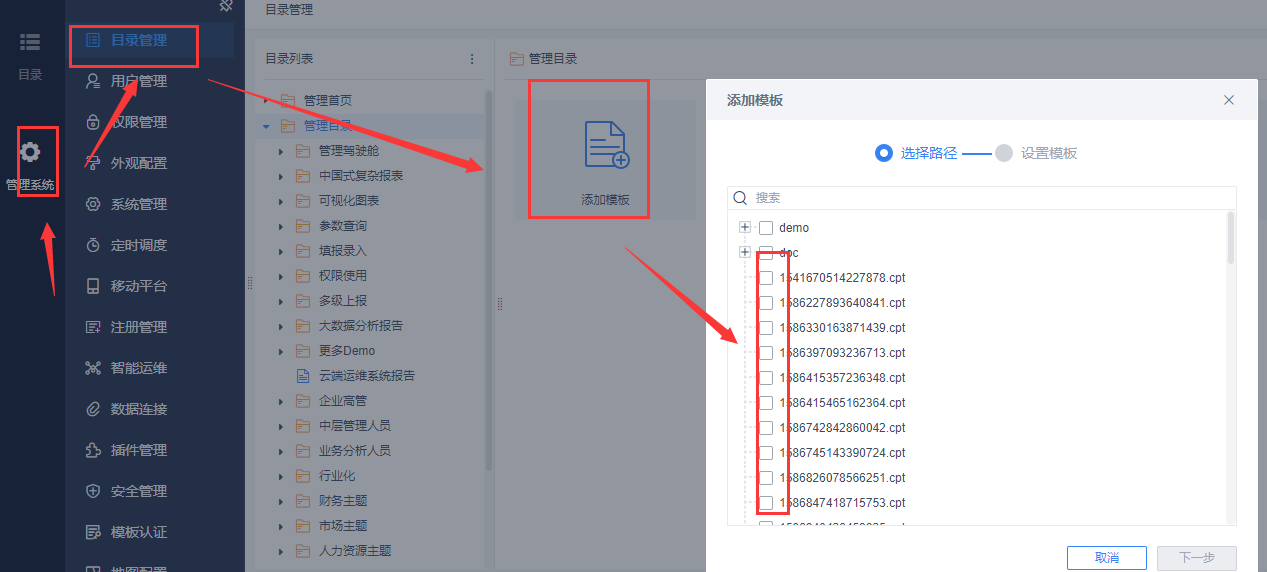1267x572 pixels.
Task: Click the 插件管理 puzzle icon
Action: click(x=93, y=450)
